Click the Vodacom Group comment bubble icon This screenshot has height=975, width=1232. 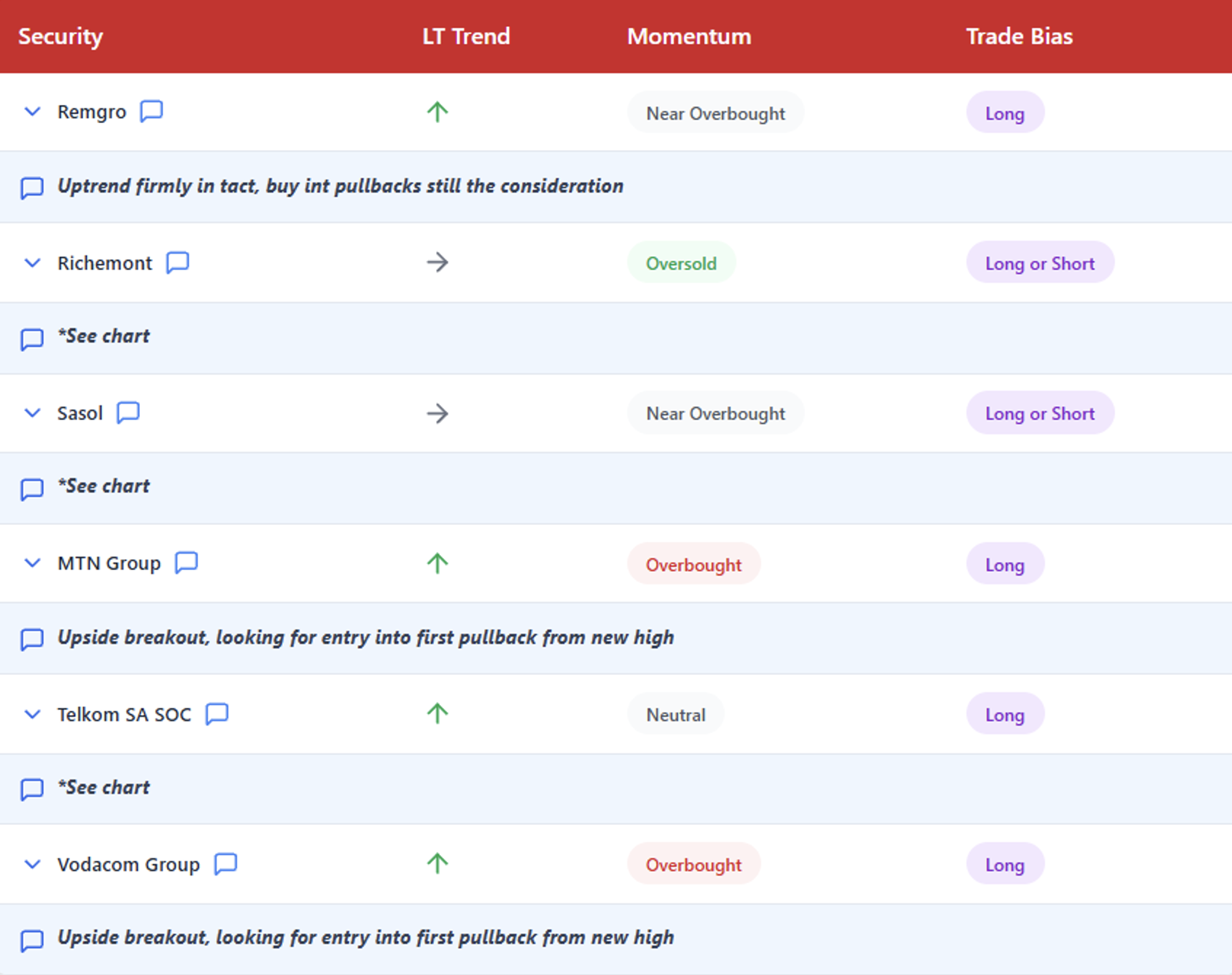226,864
